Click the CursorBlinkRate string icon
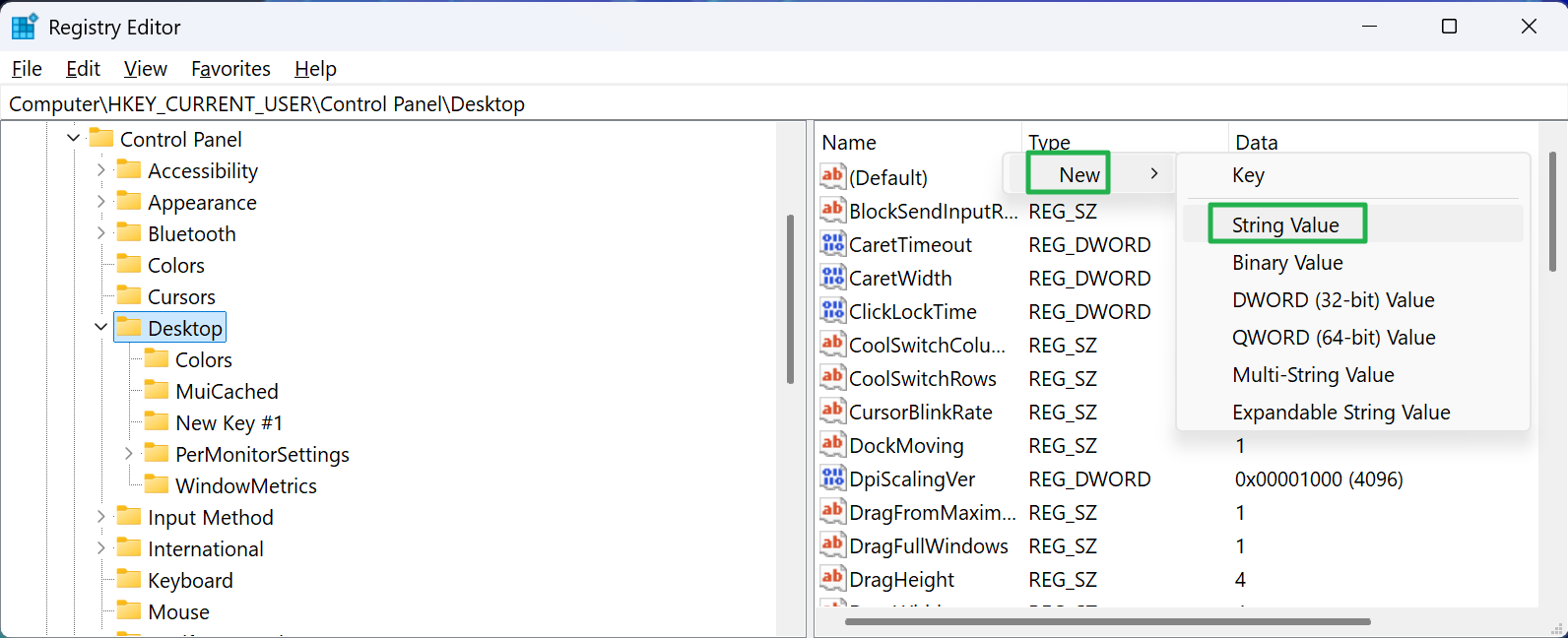 pyautogui.click(x=833, y=411)
